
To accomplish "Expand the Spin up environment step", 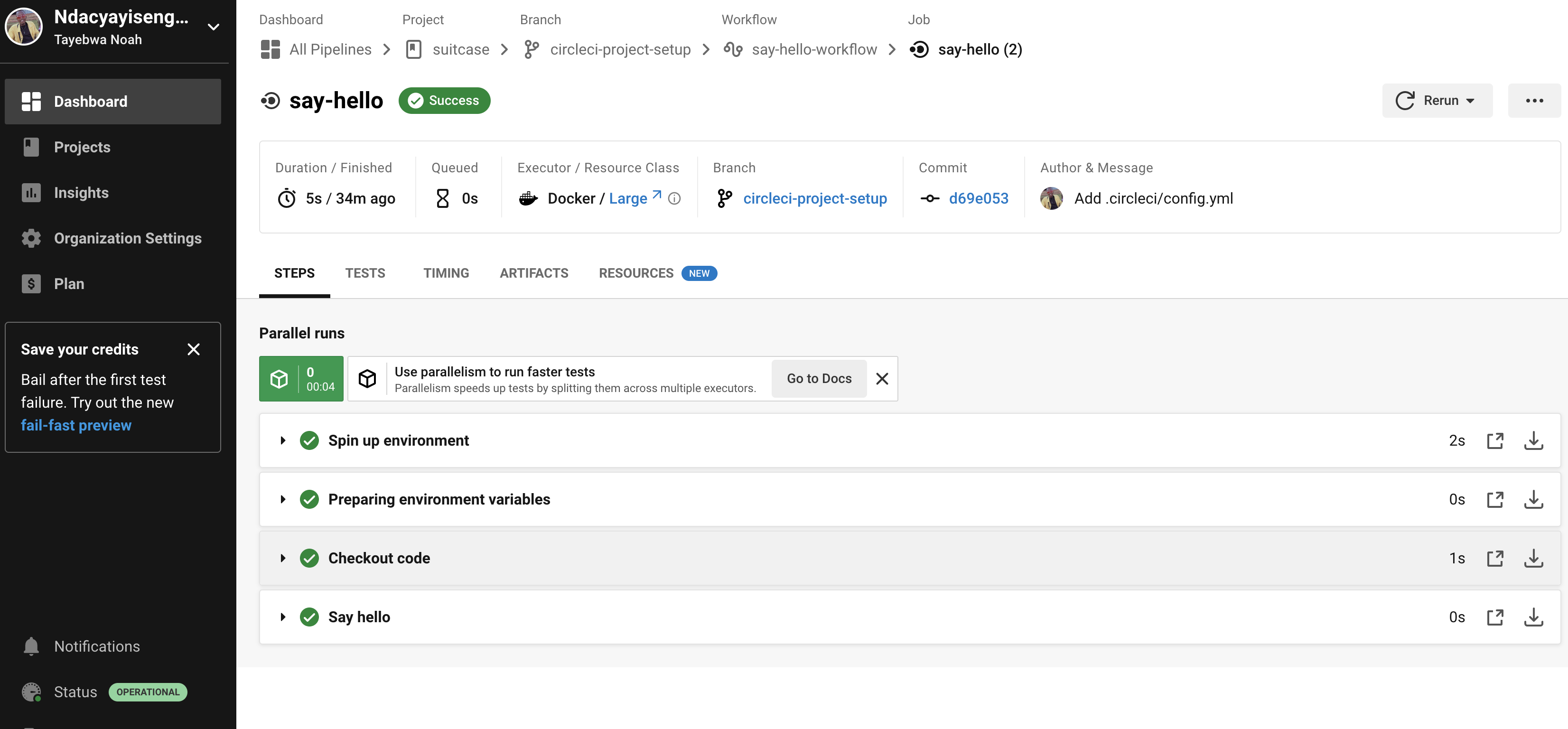I will (x=283, y=440).
